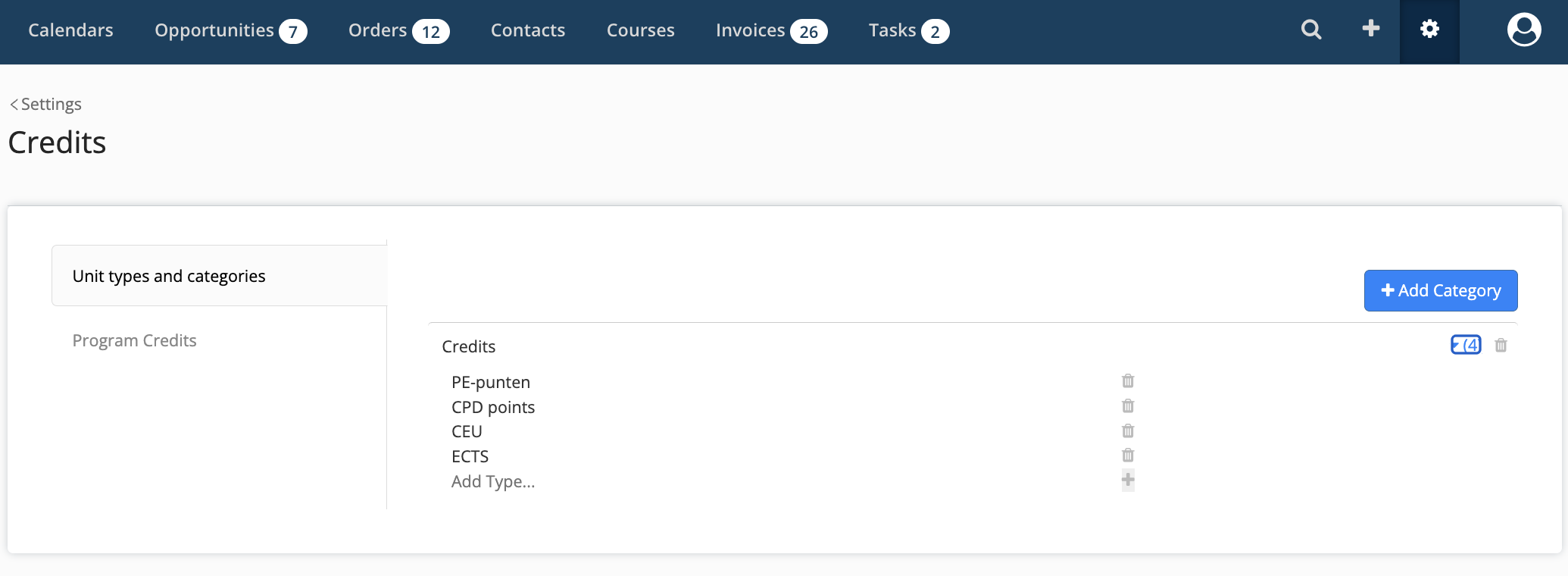The height and width of the screenshot is (576, 1568).
Task: Click the PE-punten type name
Action: [491, 382]
